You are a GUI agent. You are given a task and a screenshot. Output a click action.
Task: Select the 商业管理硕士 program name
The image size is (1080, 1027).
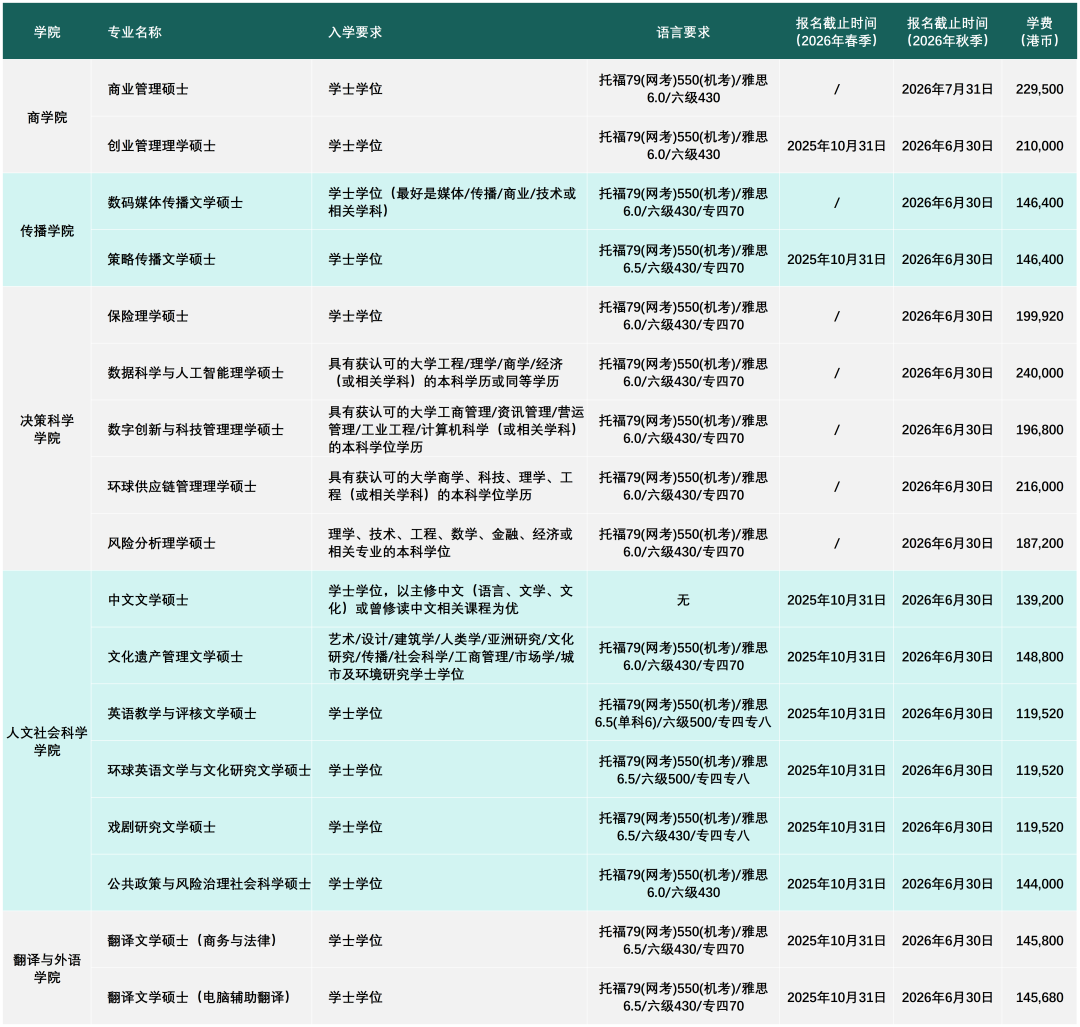tap(148, 89)
